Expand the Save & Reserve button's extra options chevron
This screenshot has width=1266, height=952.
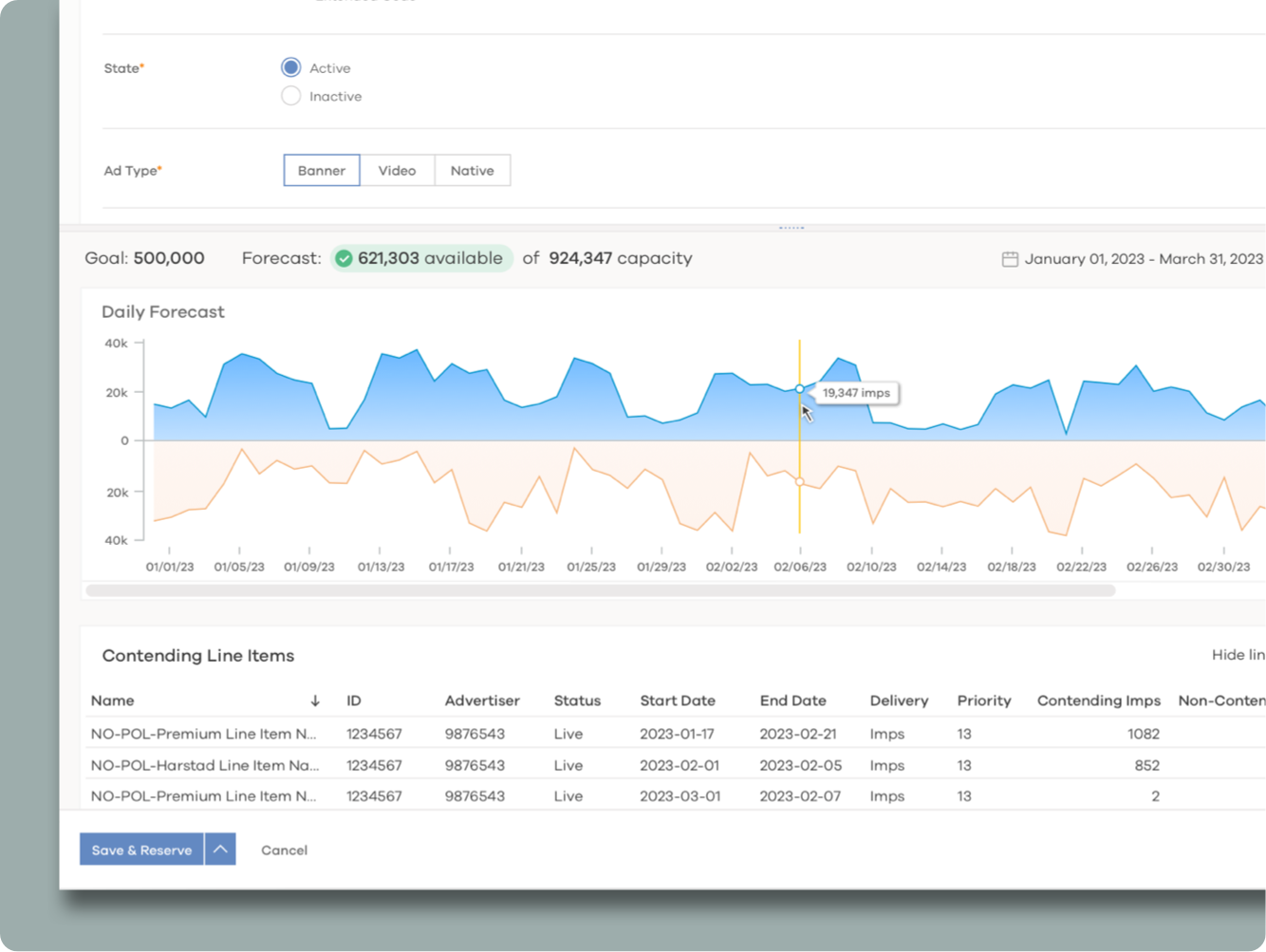click(x=219, y=849)
